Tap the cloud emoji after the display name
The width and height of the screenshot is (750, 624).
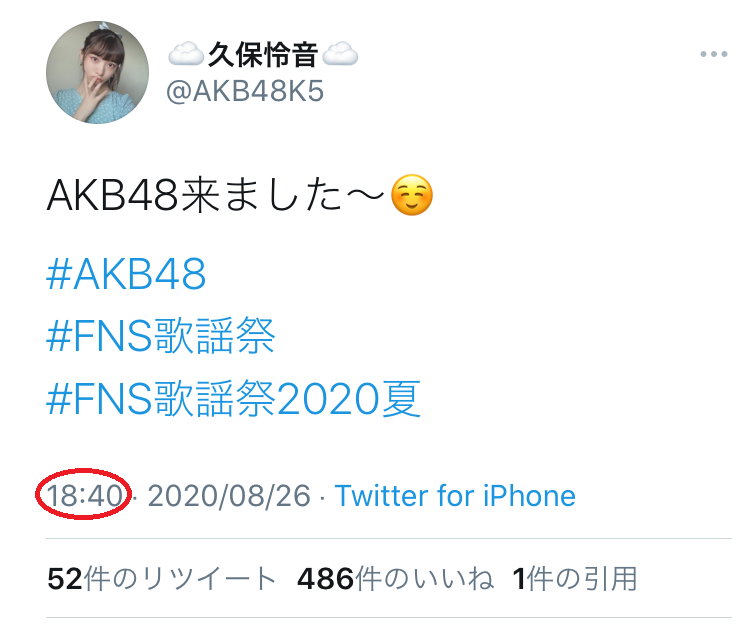pos(340,54)
